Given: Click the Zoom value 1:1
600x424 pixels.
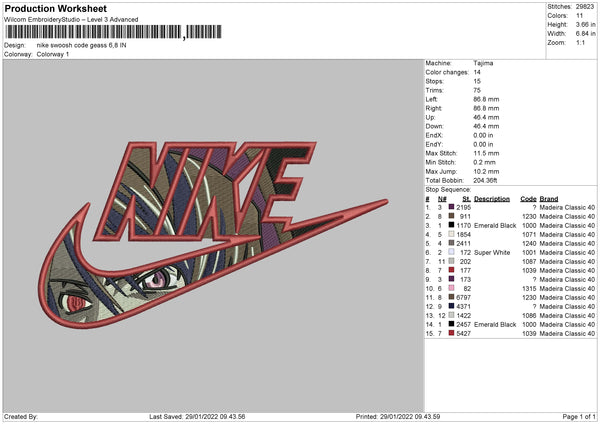Looking at the screenshot, I should [580, 42].
